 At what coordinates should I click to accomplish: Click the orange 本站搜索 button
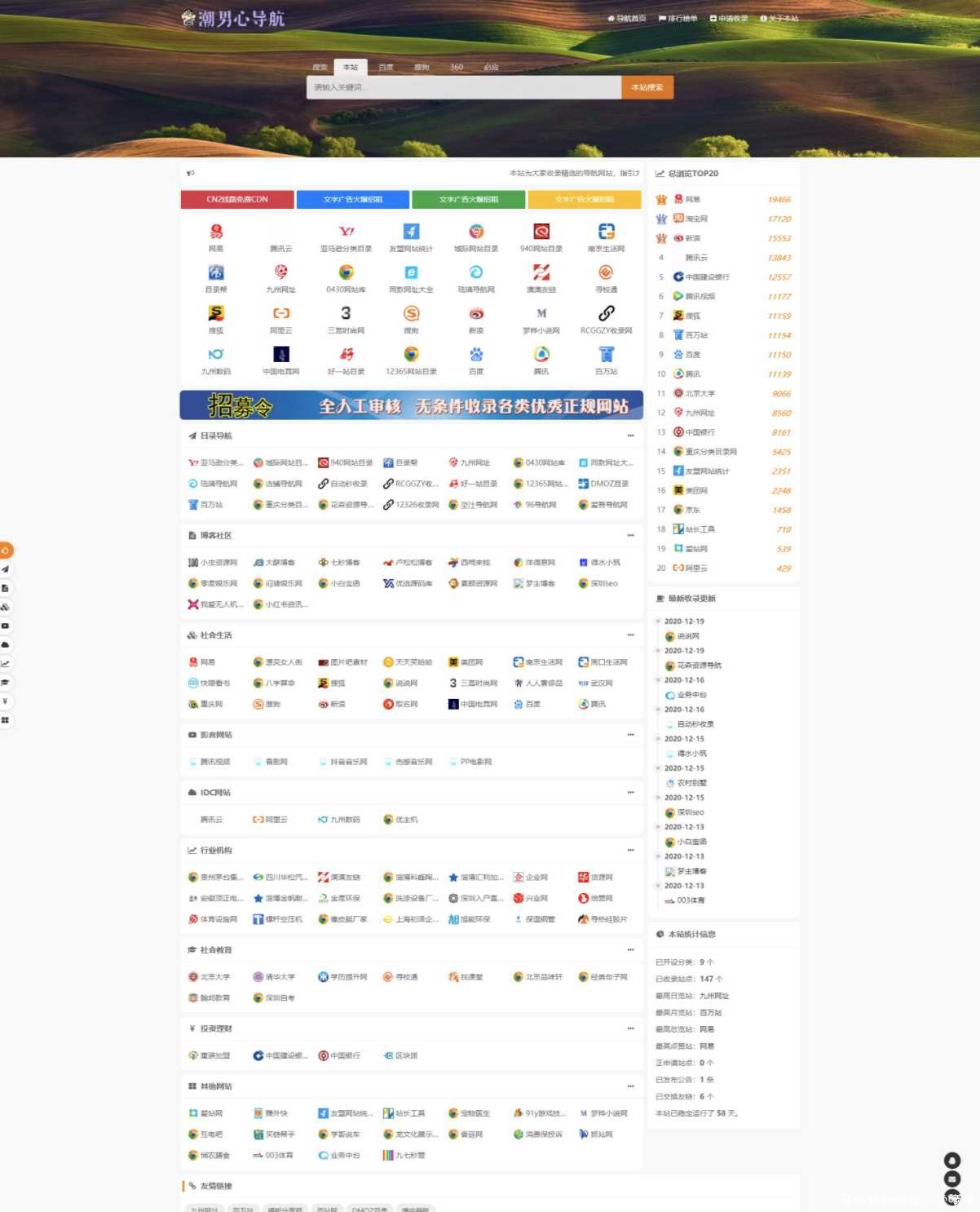[647, 87]
